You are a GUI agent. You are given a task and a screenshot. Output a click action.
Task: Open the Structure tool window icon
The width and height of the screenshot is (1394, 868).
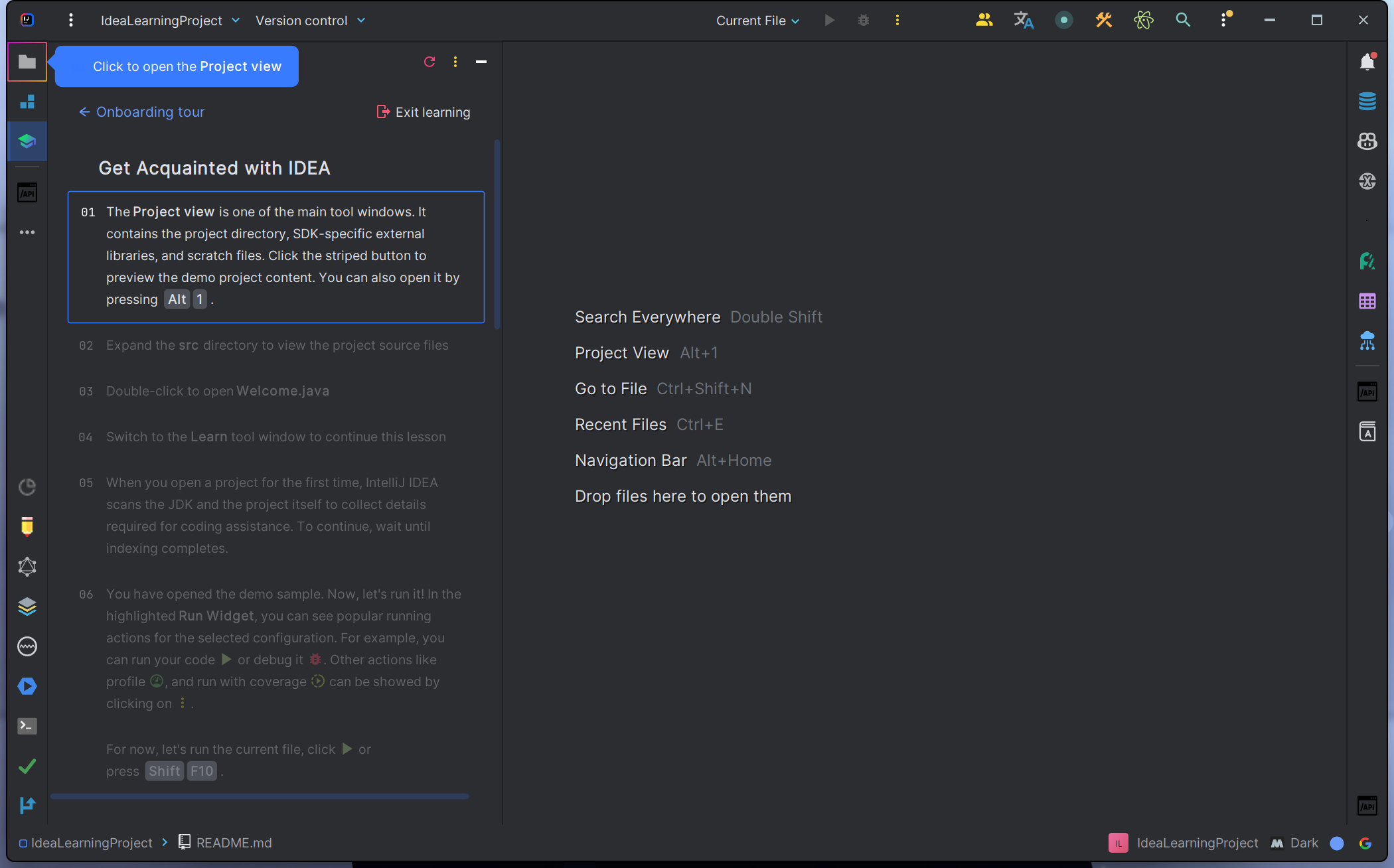tap(27, 102)
